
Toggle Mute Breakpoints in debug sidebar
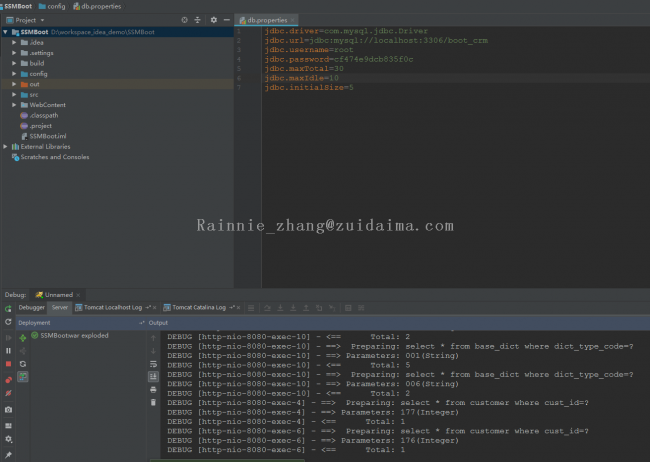9,394
